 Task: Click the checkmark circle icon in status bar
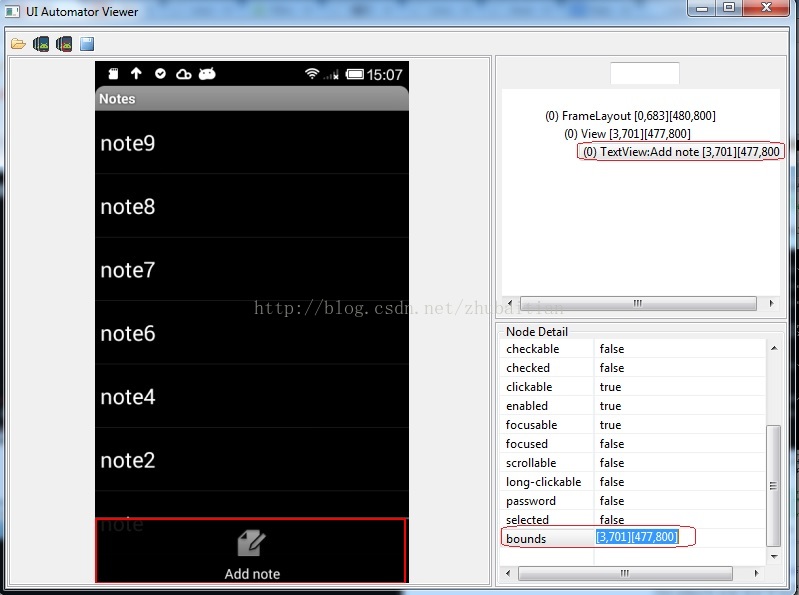(160, 74)
